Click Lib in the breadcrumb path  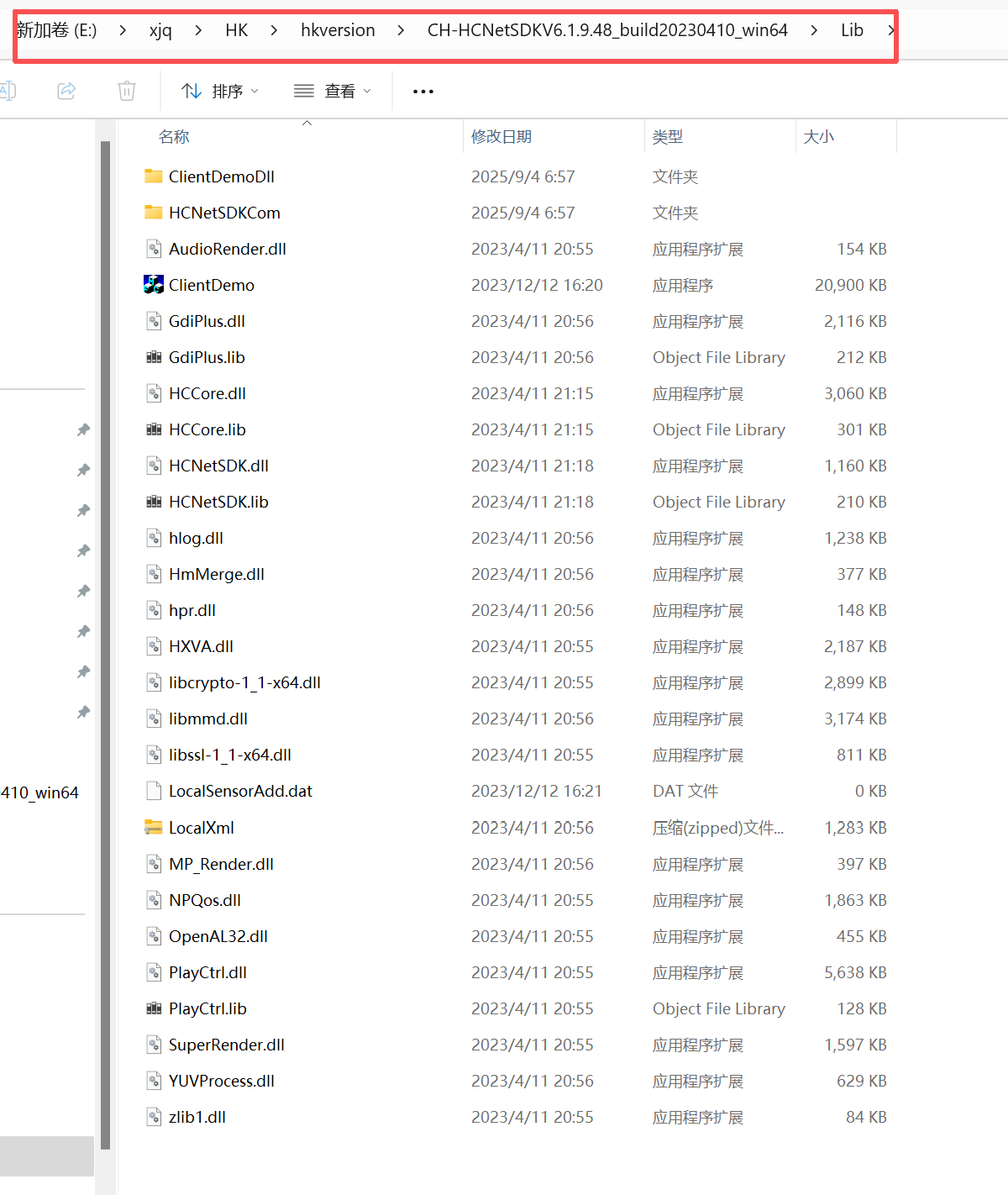852,30
